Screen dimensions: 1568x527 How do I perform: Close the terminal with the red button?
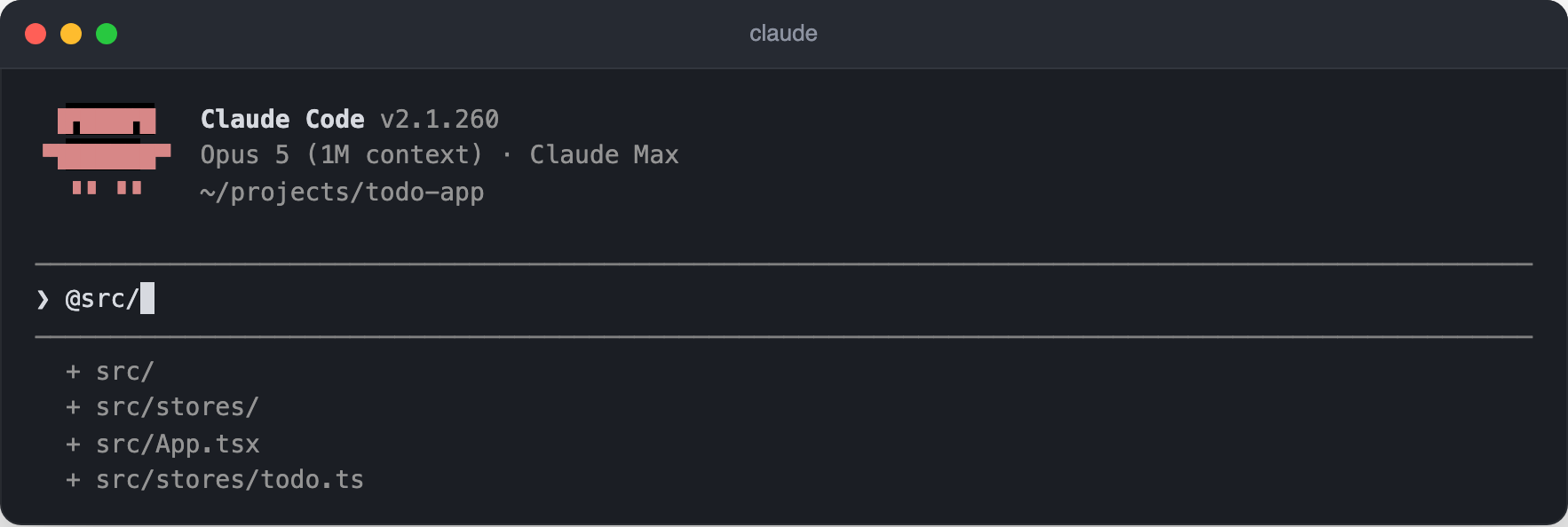point(36,34)
